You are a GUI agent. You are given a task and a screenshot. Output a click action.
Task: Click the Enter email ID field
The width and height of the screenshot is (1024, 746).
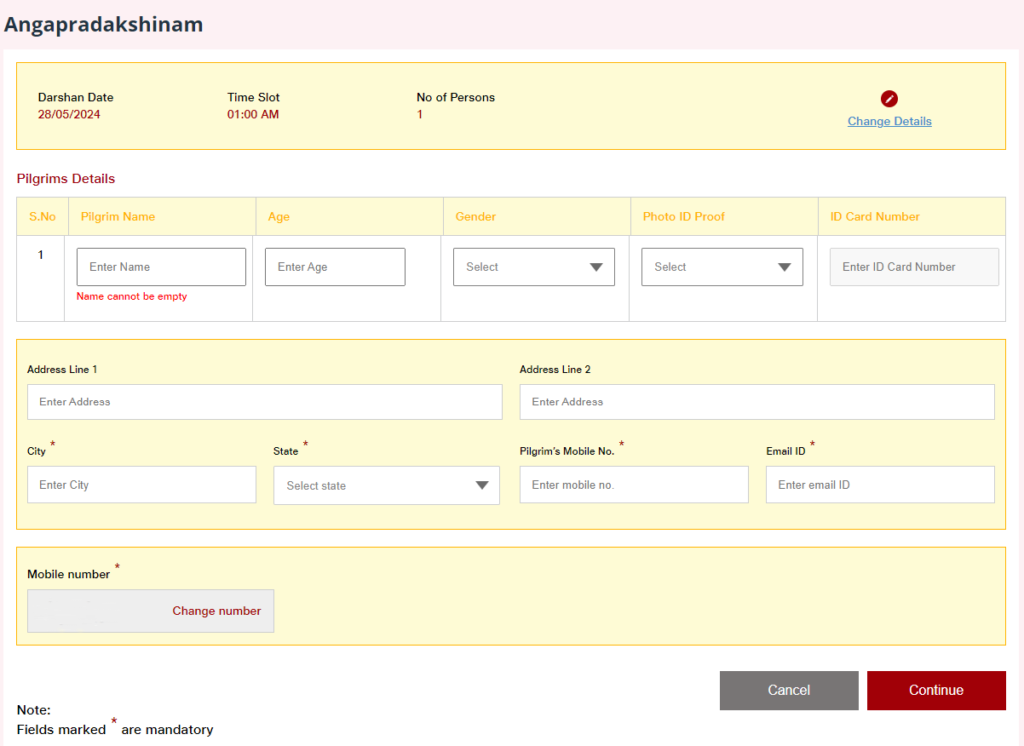pos(880,485)
